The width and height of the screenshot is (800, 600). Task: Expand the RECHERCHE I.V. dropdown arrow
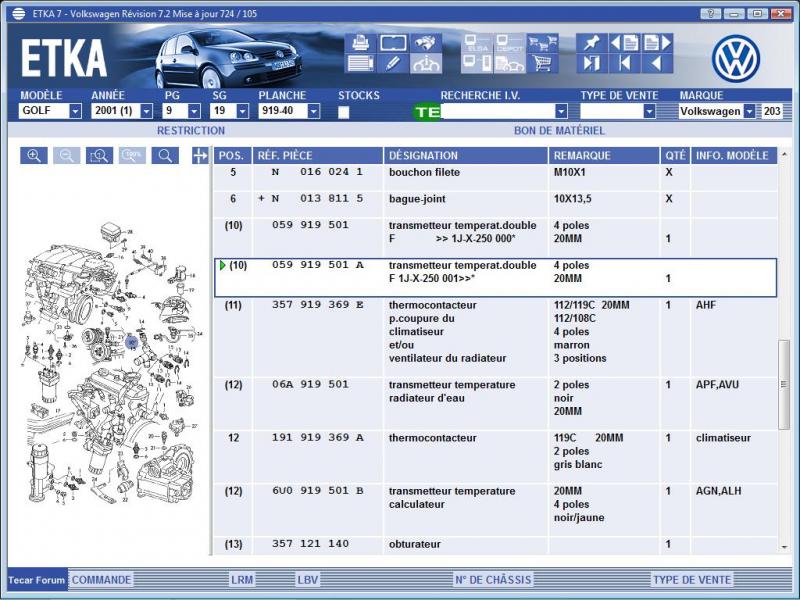[x=561, y=111]
